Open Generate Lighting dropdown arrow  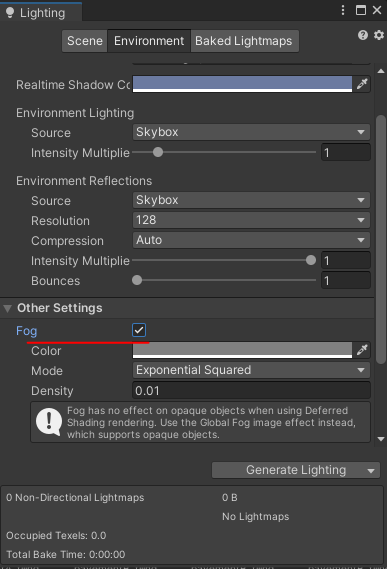tap(371, 471)
